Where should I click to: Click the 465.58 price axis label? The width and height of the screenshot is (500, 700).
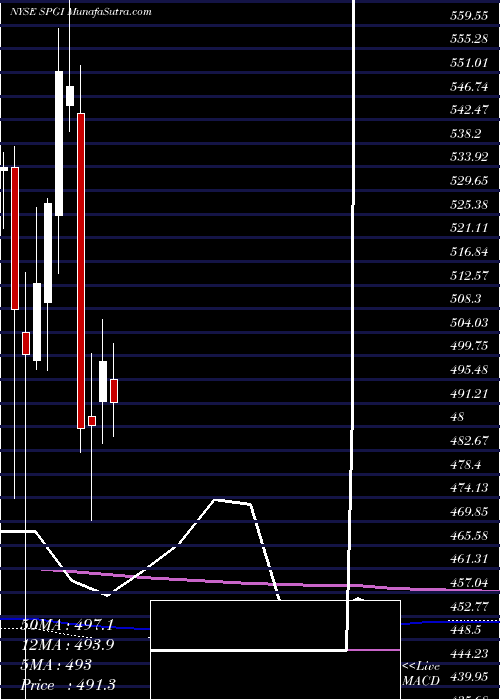[468, 536]
